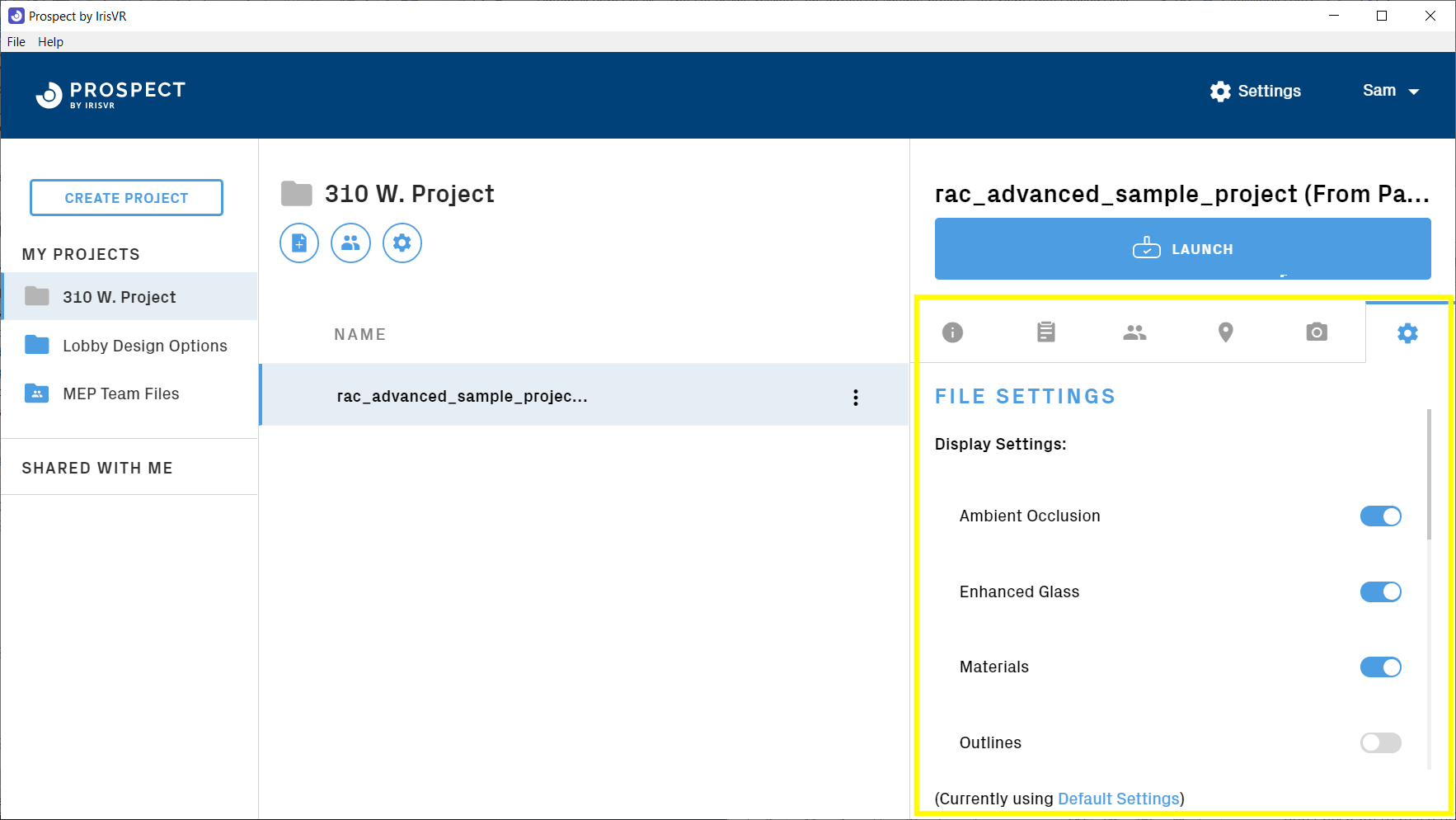The width and height of the screenshot is (1456, 820).
Task: Switch to the file info tab
Action: tap(952, 332)
